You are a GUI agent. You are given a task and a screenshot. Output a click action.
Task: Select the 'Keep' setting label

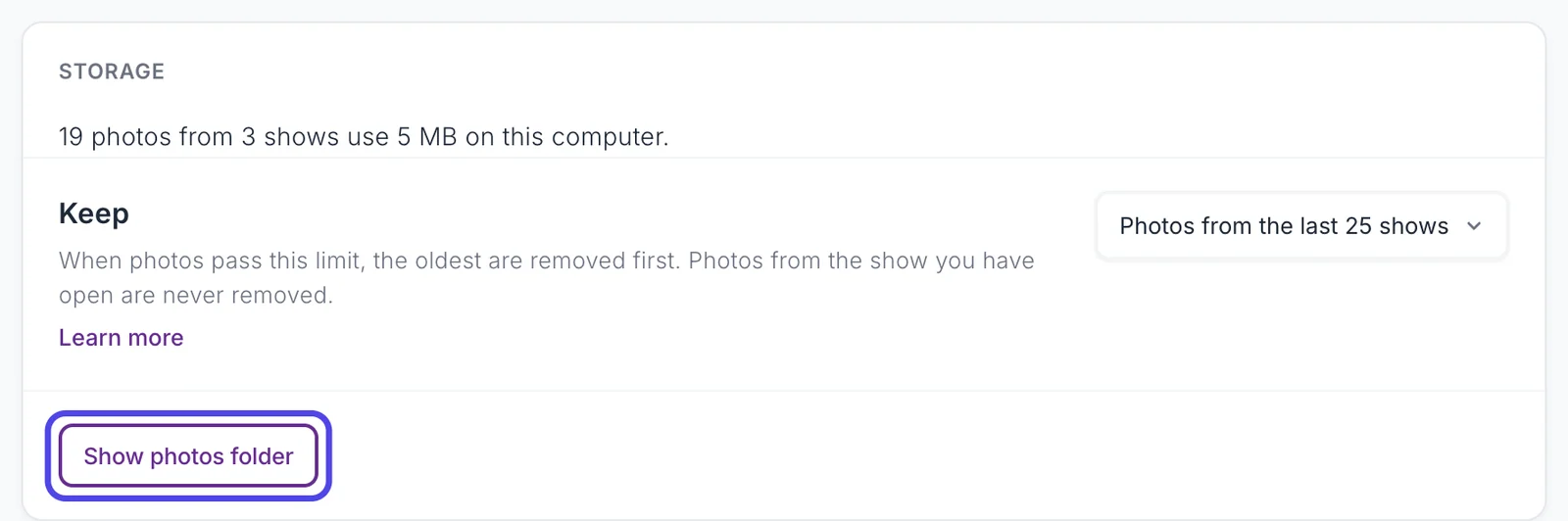[x=94, y=213]
